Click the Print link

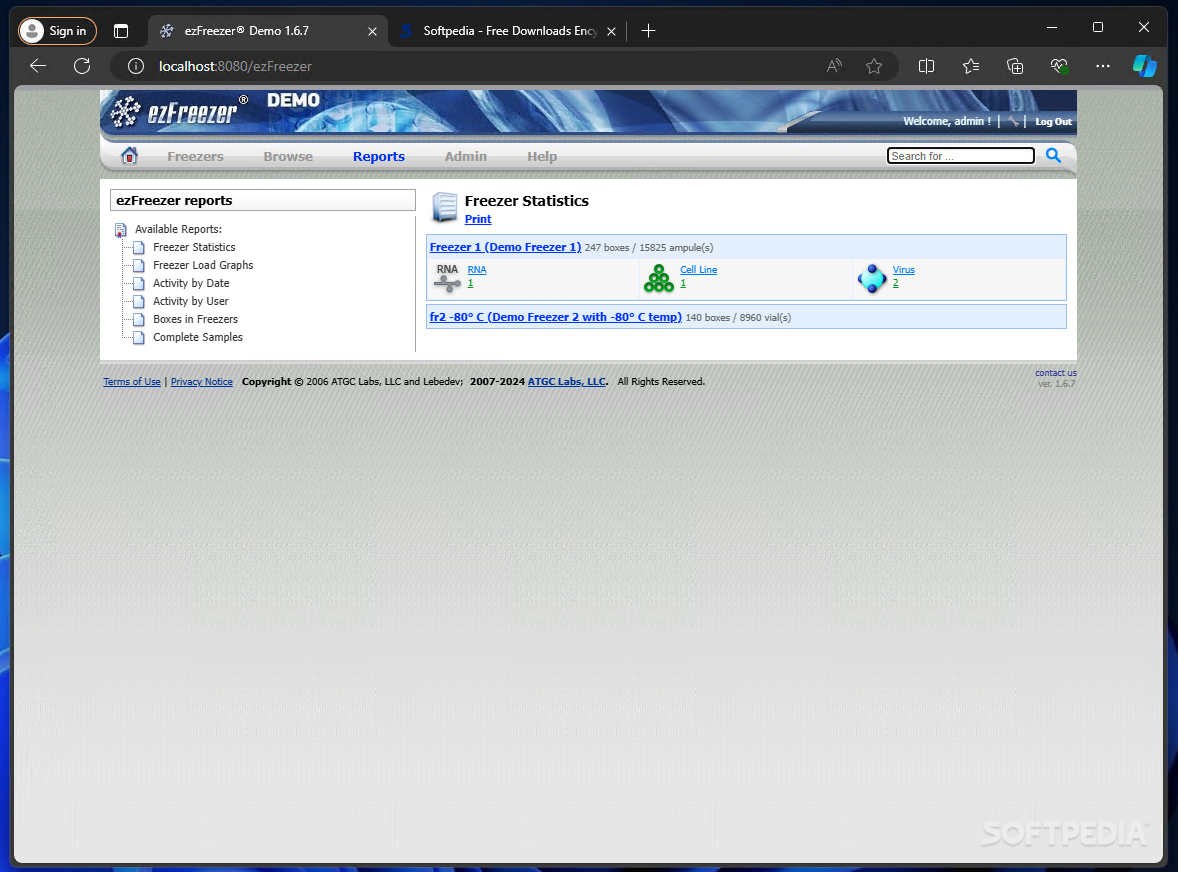pyautogui.click(x=478, y=219)
